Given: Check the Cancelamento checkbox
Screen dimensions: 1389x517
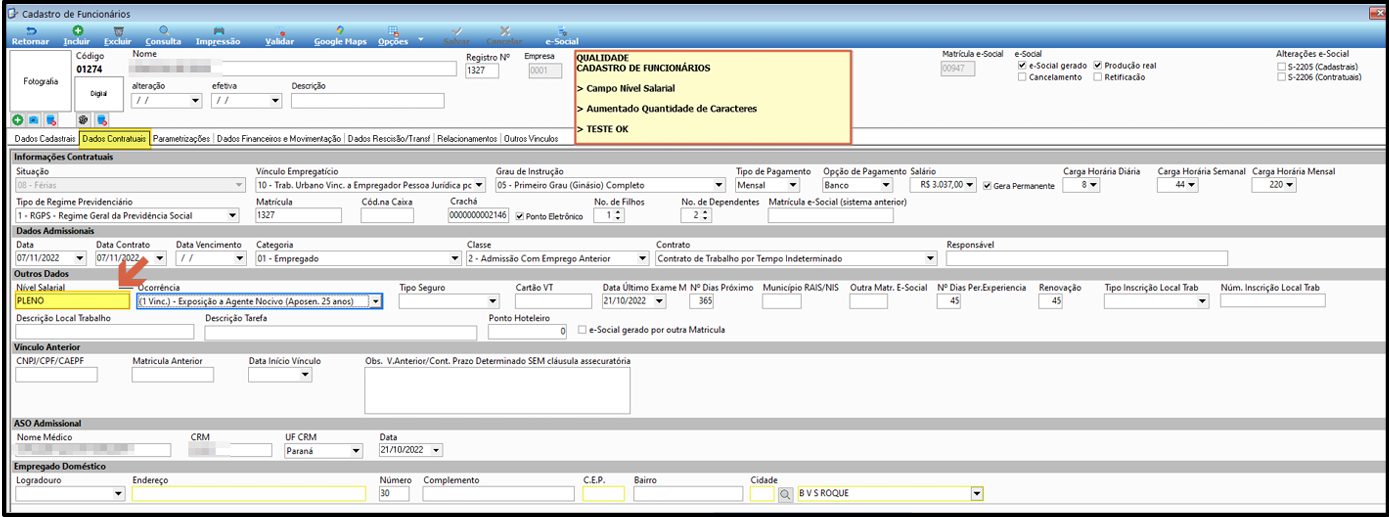Looking at the screenshot, I should click(1021, 77).
